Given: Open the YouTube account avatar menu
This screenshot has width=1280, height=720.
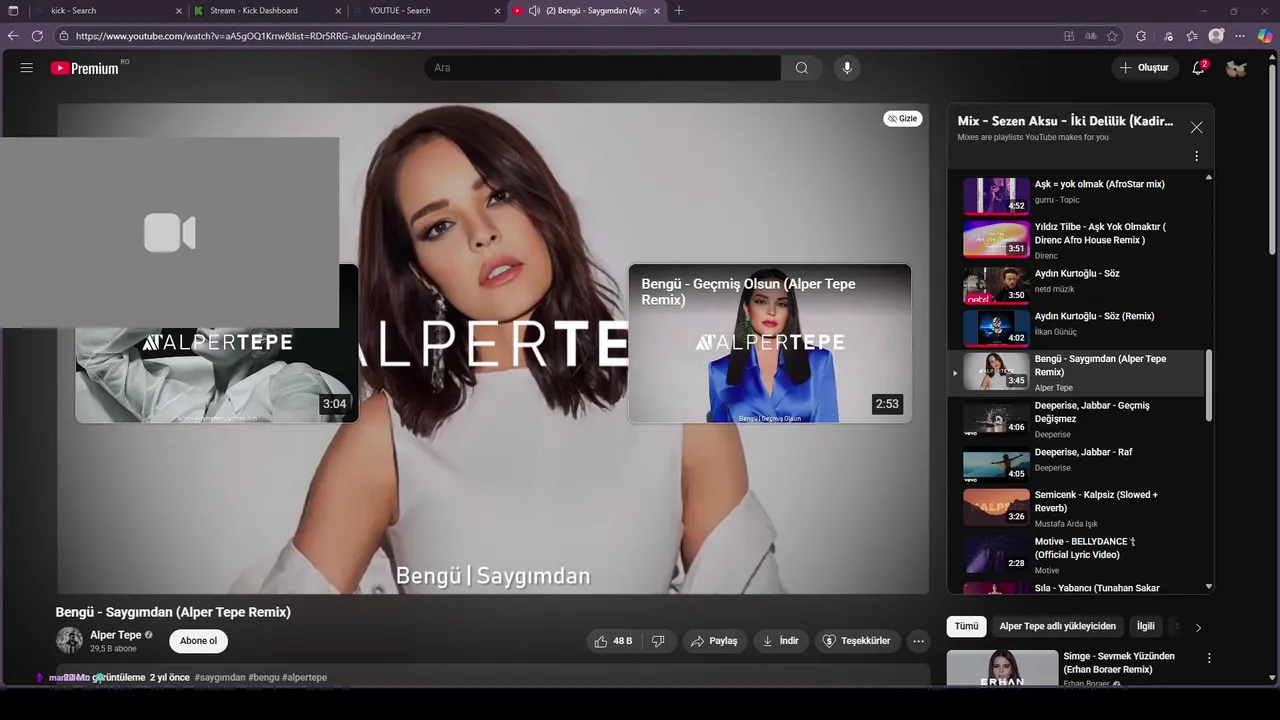Looking at the screenshot, I should (1237, 68).
